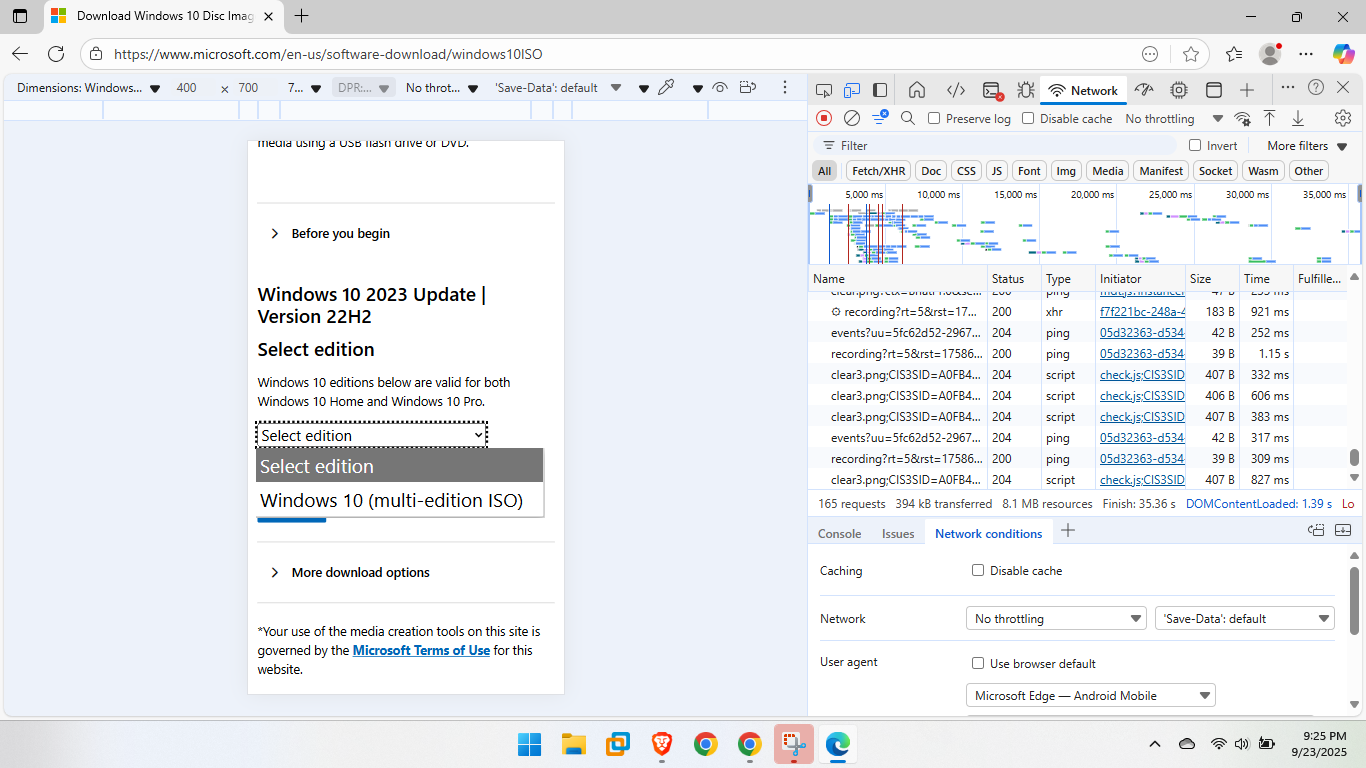
Task: Open the network search magnifier
Action: click(908, 118)
